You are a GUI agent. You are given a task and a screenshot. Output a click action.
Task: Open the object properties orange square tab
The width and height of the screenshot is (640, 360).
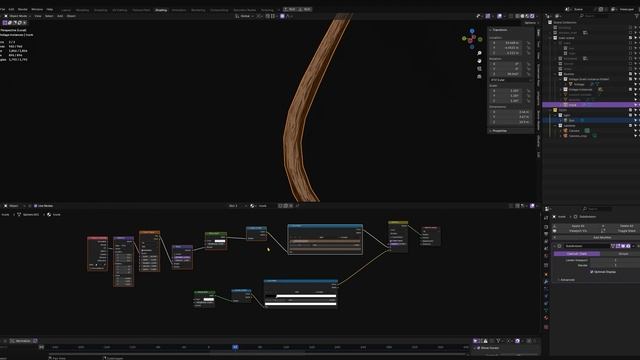546,274
